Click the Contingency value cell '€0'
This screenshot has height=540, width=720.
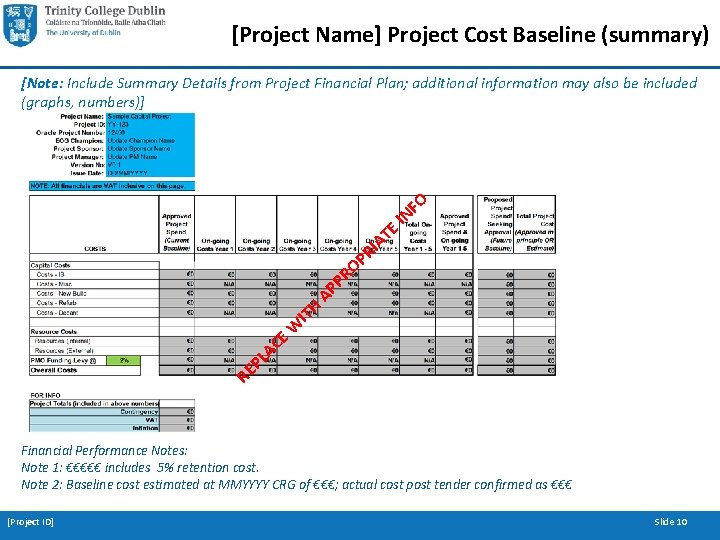coord(177,411)
